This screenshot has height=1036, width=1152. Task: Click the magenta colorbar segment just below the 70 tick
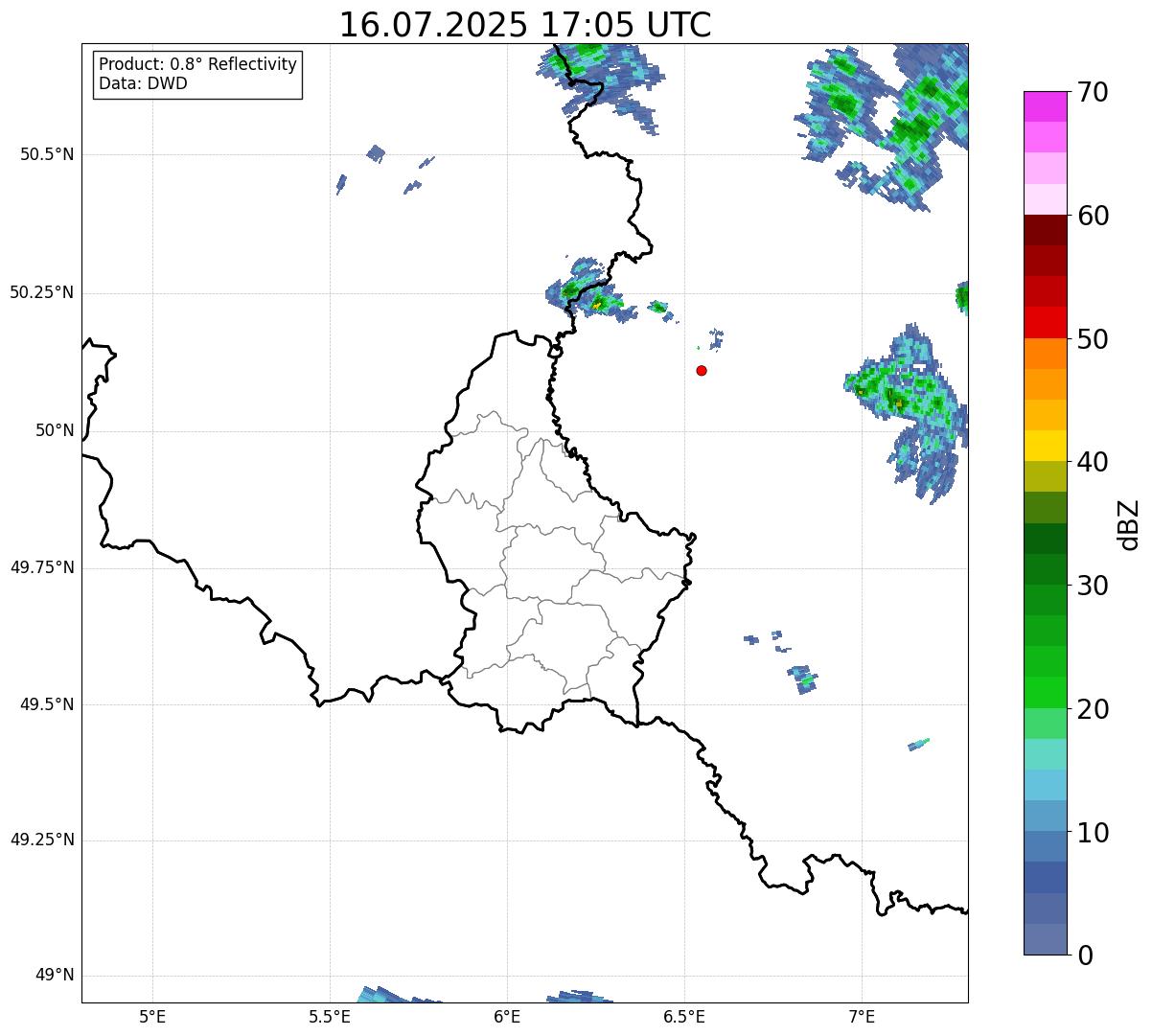pos(1046,106)
